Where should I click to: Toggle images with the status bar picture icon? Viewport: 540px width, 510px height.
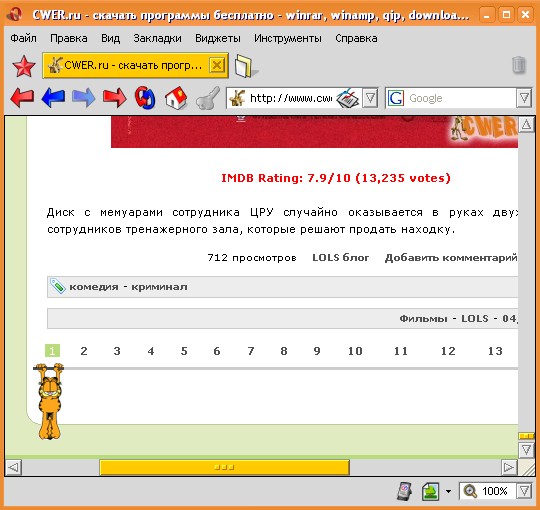point(431,491)
